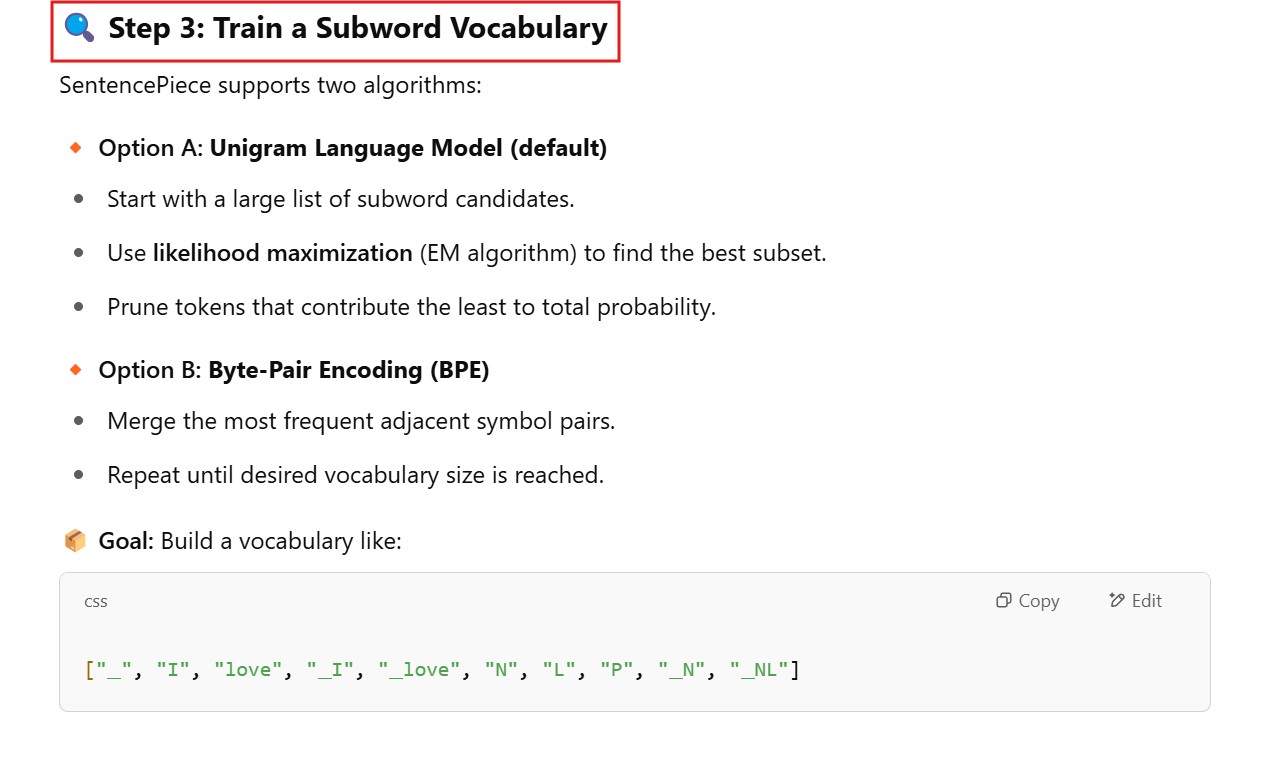Click the "Merge the most frequent" bullet
This screenshot has width=1270, height=758.
point(360,421)
